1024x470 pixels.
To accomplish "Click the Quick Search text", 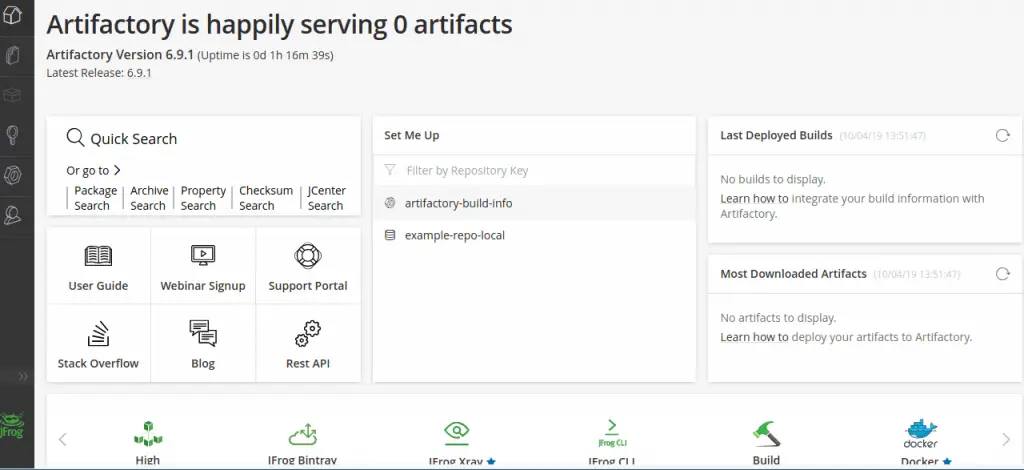I will click(x=134, y=138).
